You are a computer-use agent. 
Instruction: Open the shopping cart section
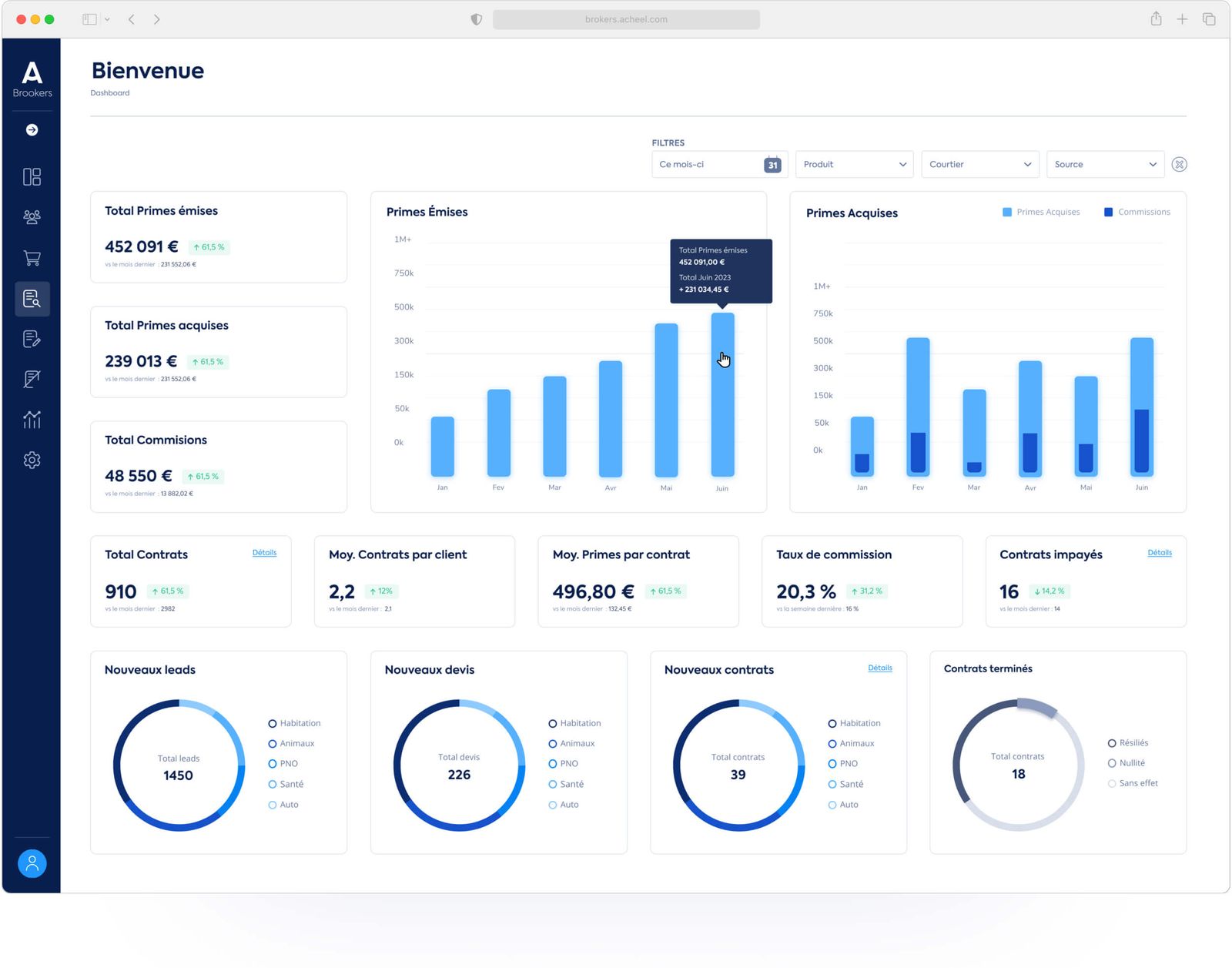tap(32, 258)
